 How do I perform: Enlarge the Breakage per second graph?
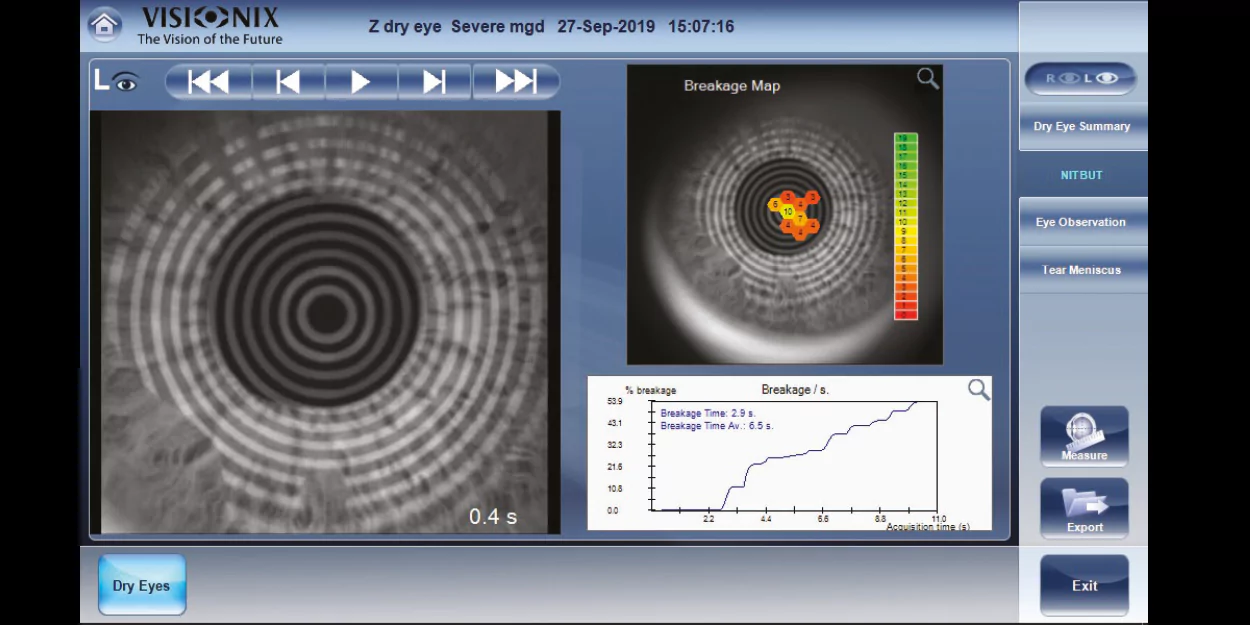tap(978, 390)
